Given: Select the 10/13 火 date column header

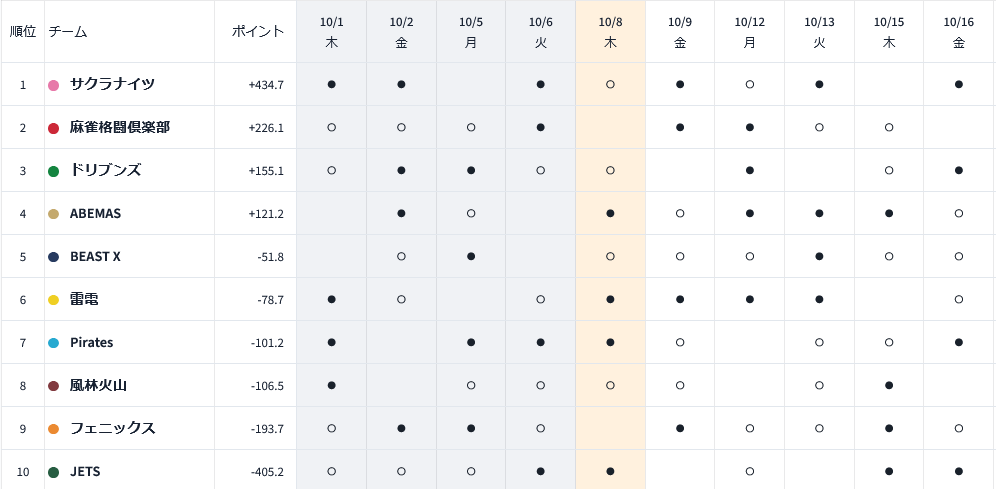Looking at the screenshot, I should coord(819,32).
